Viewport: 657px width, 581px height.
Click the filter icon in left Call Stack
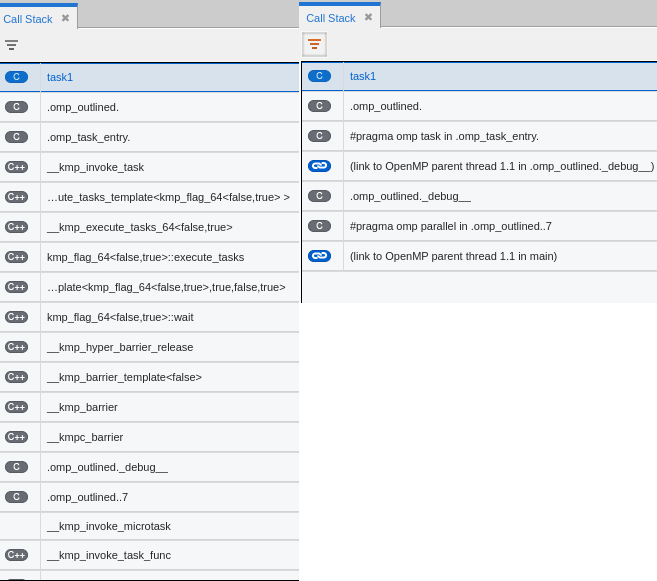11,45
